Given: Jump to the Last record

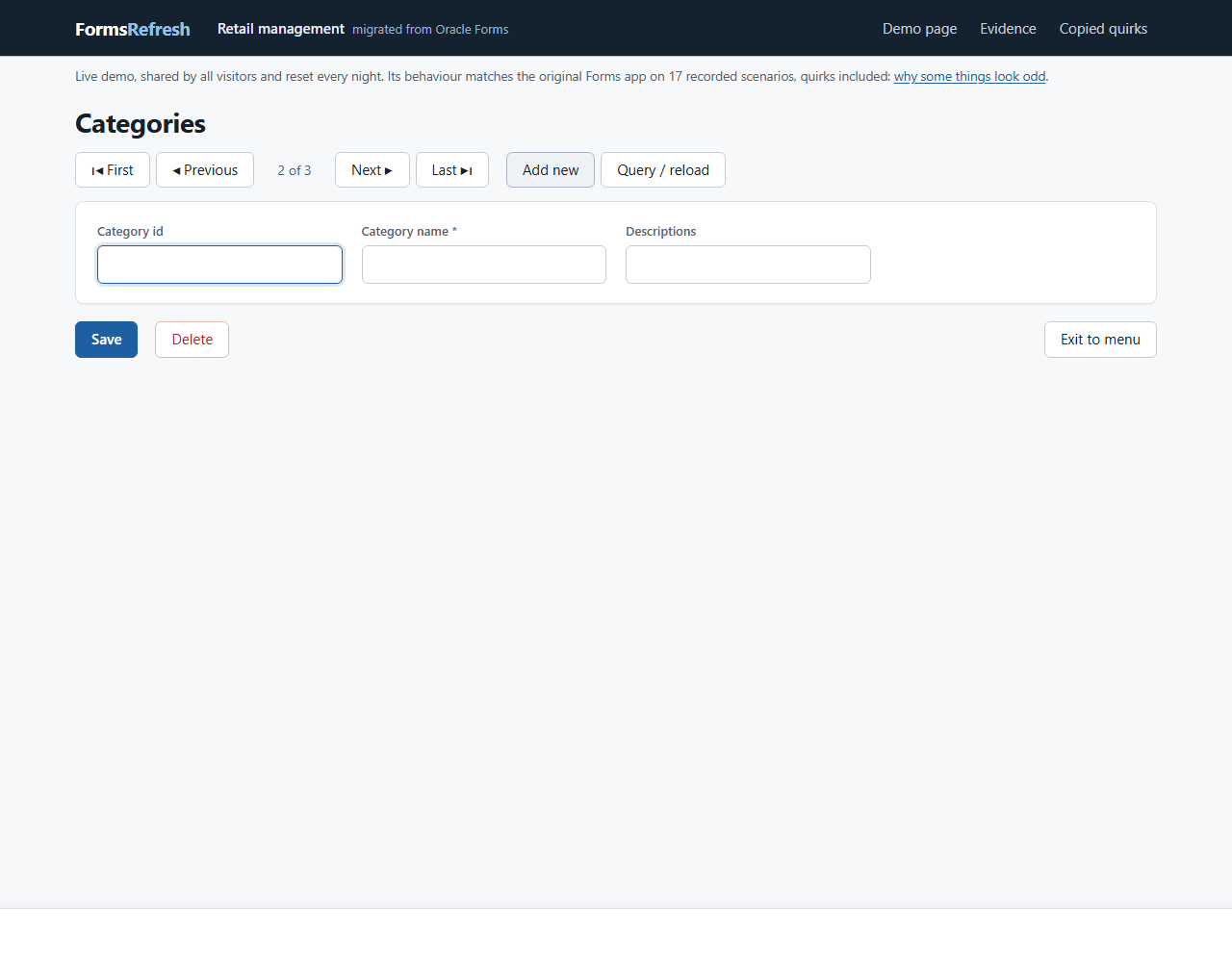Looking at the screenshot, I should coord(452,170).
